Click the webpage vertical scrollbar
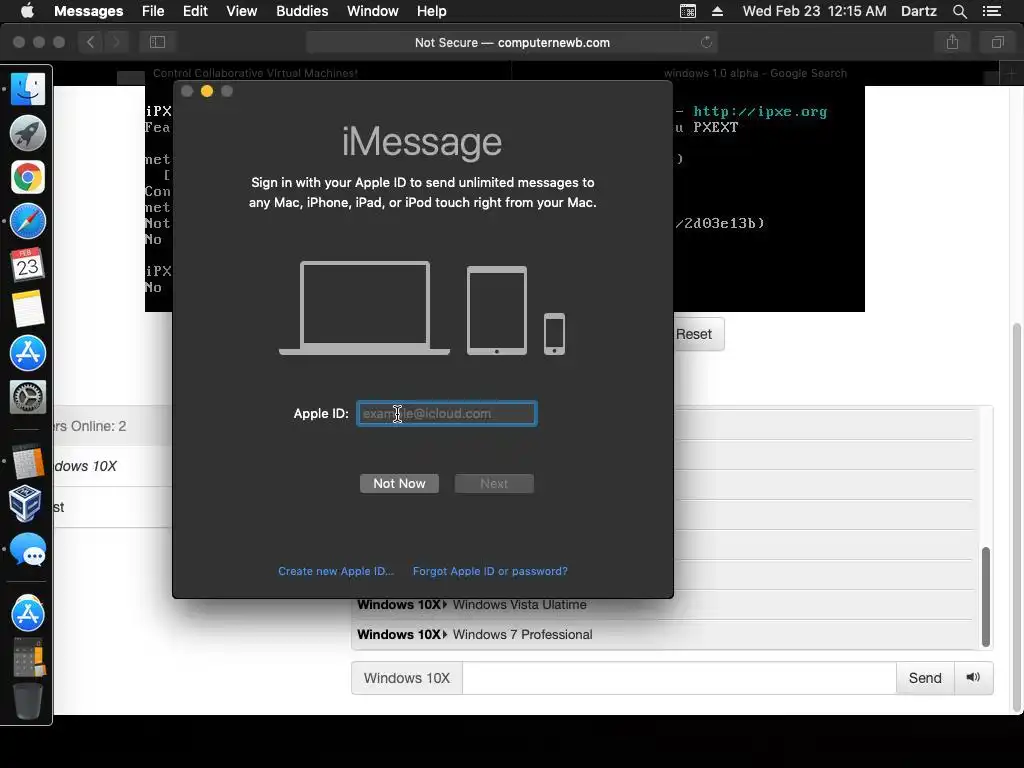 (x=1016, y=516)
